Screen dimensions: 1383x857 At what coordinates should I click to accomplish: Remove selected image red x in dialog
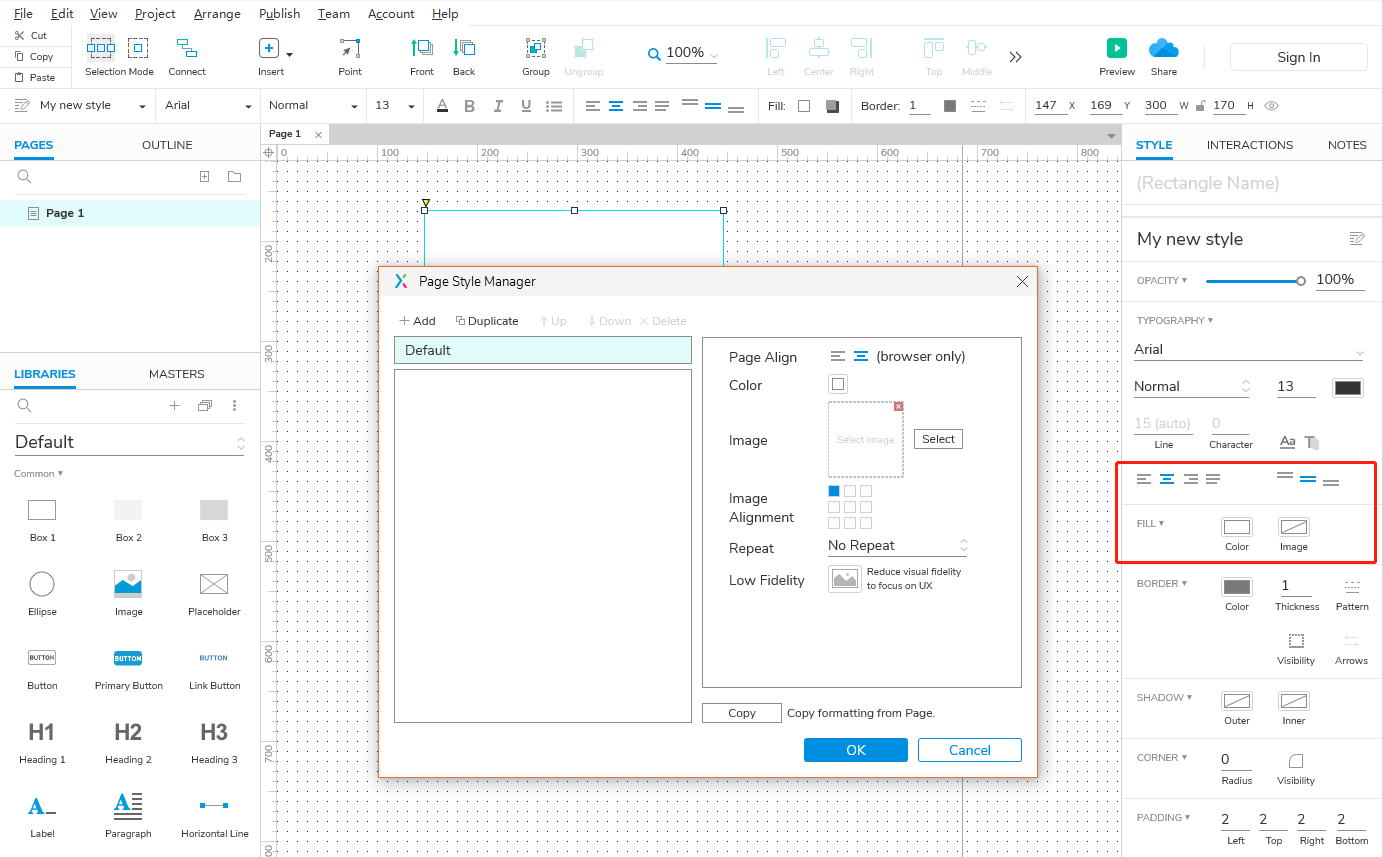[x=898, y=406]
